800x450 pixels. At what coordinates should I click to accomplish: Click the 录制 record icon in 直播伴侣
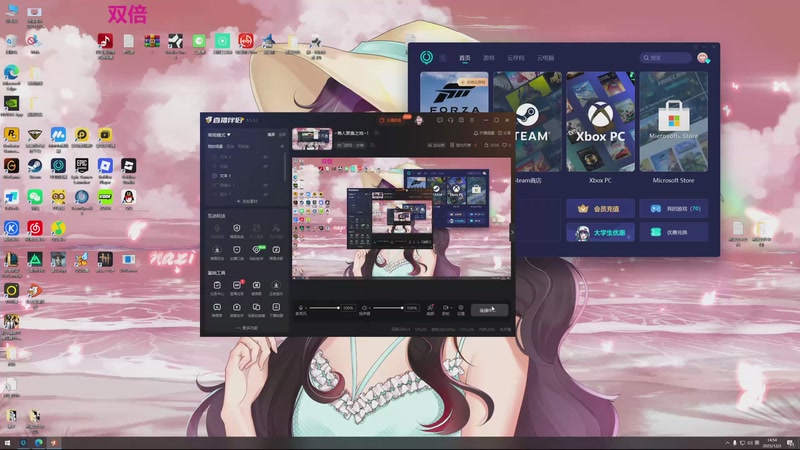pos(445,308)
